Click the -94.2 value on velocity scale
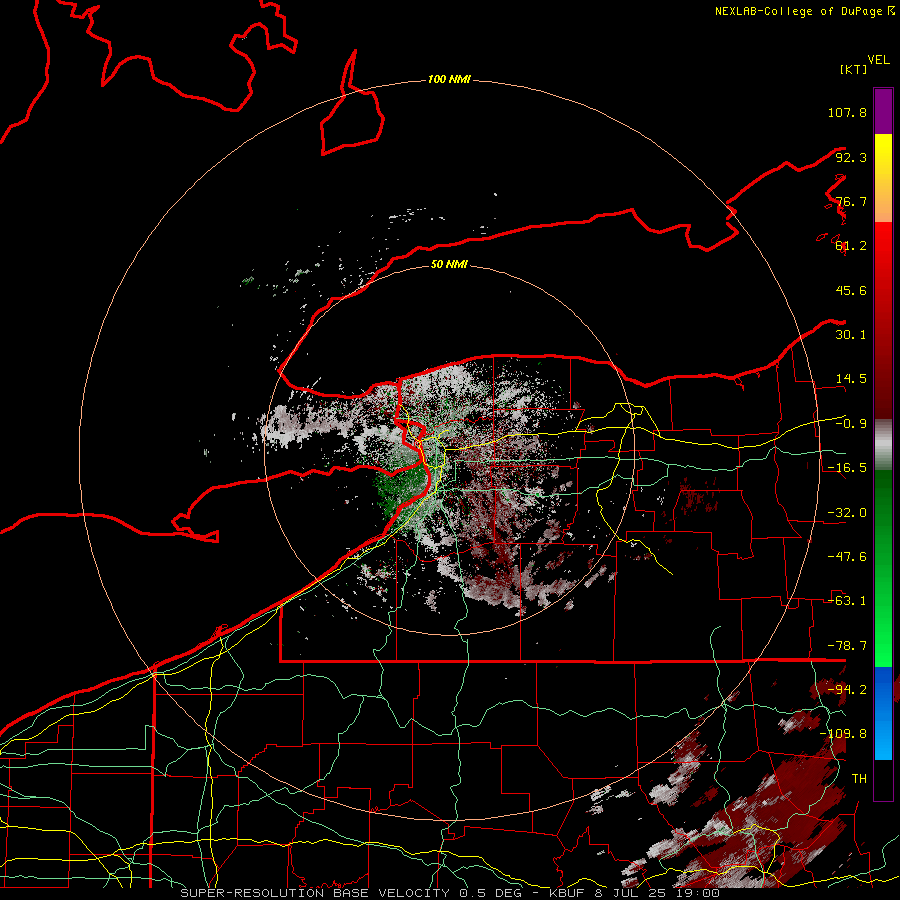This screenshot has height=900, width=900. pyautogui.click(x=847, y=689)
